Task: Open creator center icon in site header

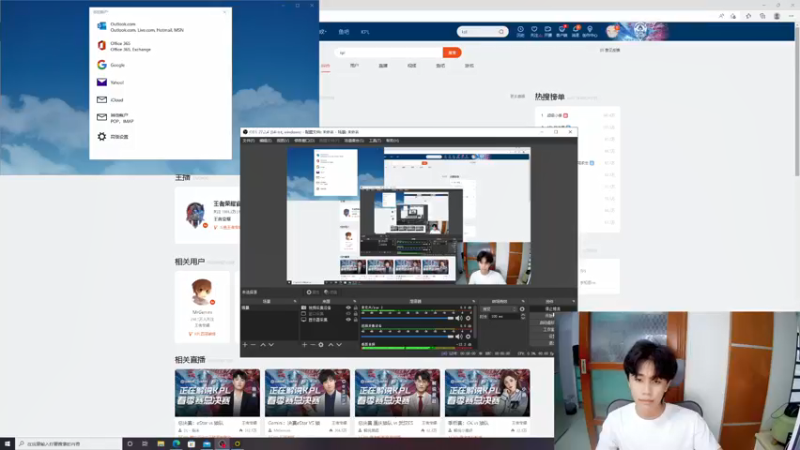Action: (590, 31)
